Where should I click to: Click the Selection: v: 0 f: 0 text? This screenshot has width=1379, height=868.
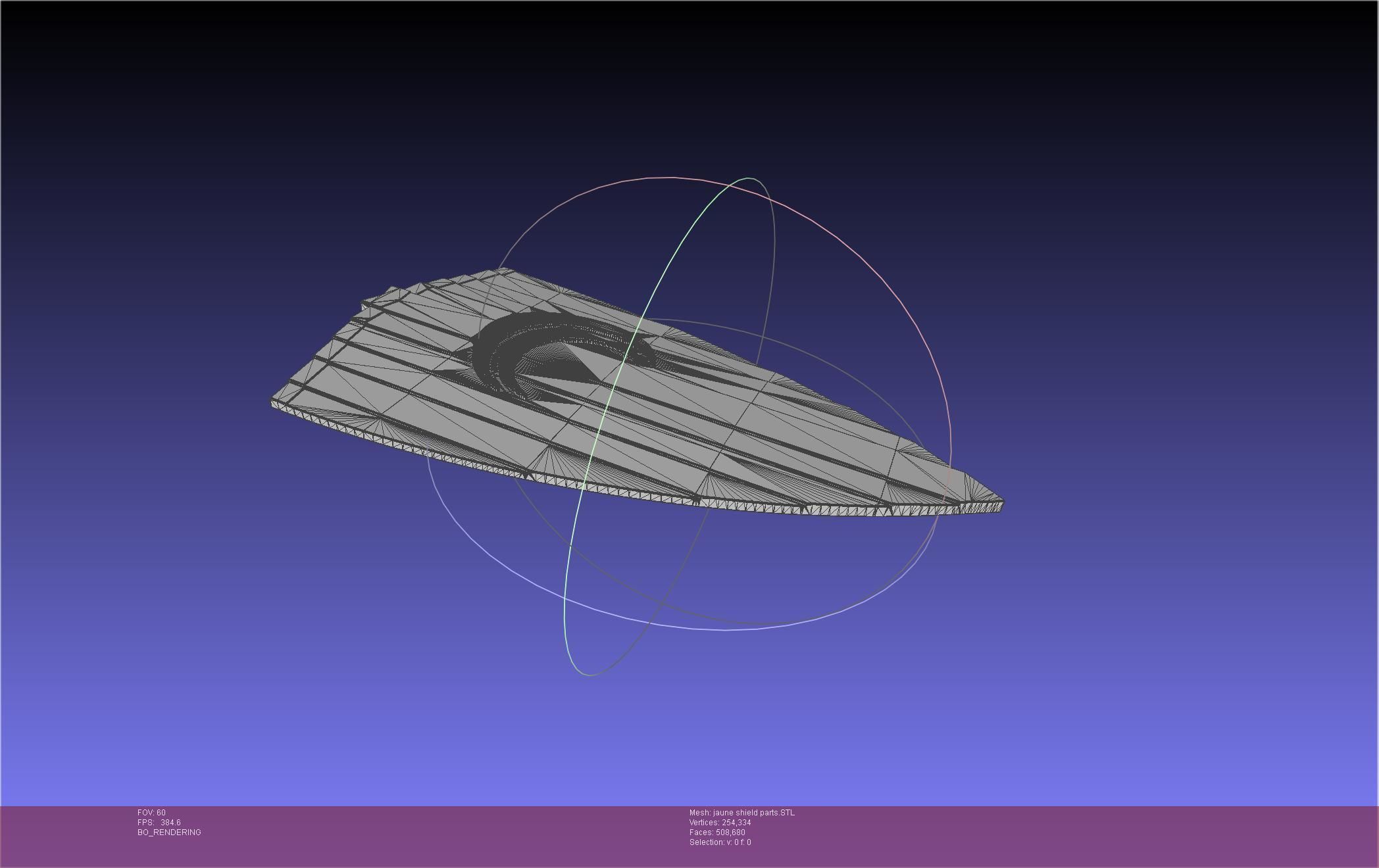[720, 842]
